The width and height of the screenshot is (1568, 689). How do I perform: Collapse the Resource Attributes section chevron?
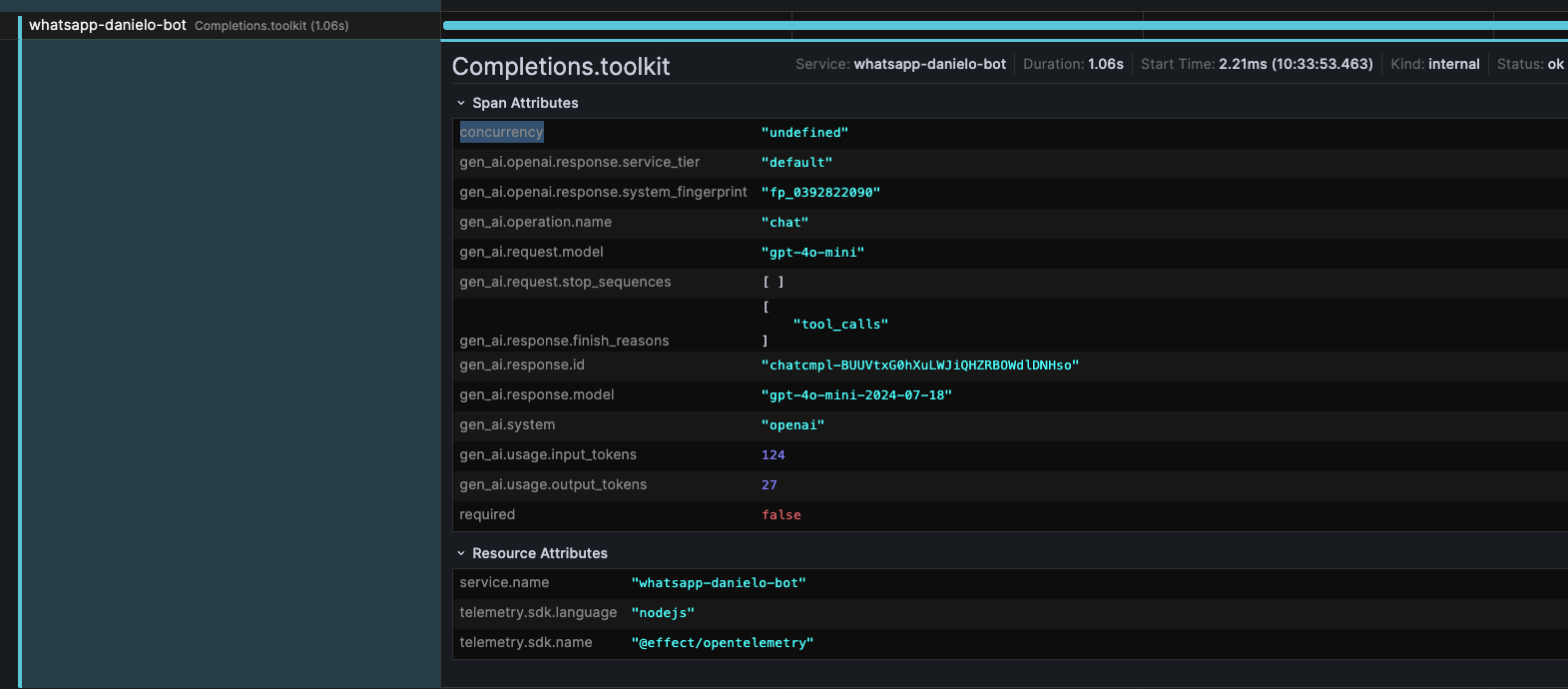pyautogui.click(x=461, y=553)
